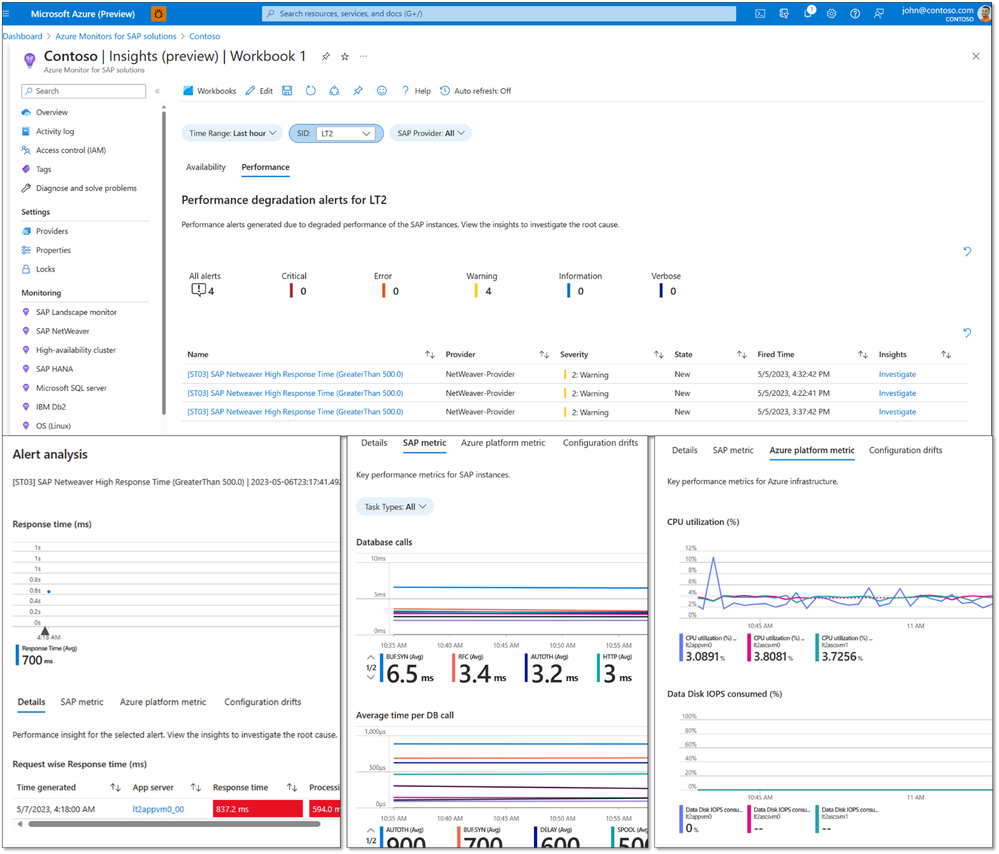Switch to the Availability tab
999x854 pixels.
click(205, 167)
